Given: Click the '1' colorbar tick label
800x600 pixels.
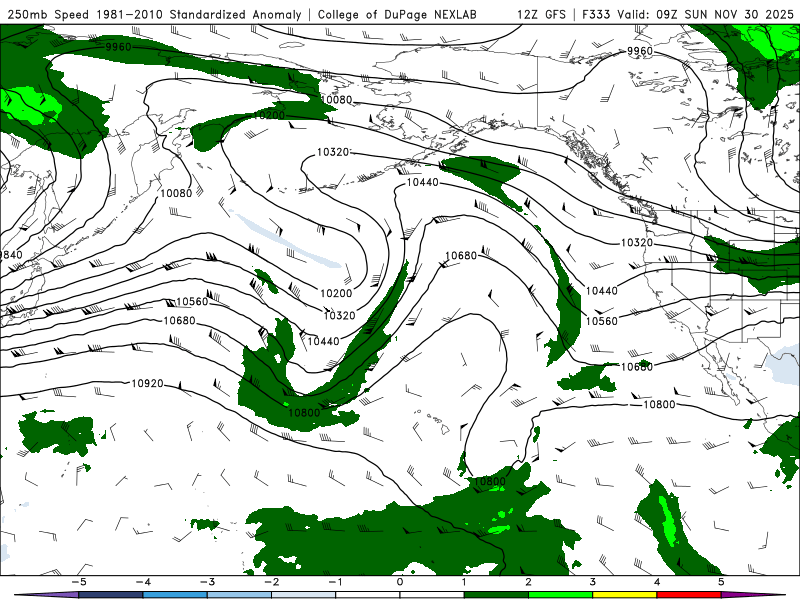Looking at the screenshot, I should pos(464,582).
